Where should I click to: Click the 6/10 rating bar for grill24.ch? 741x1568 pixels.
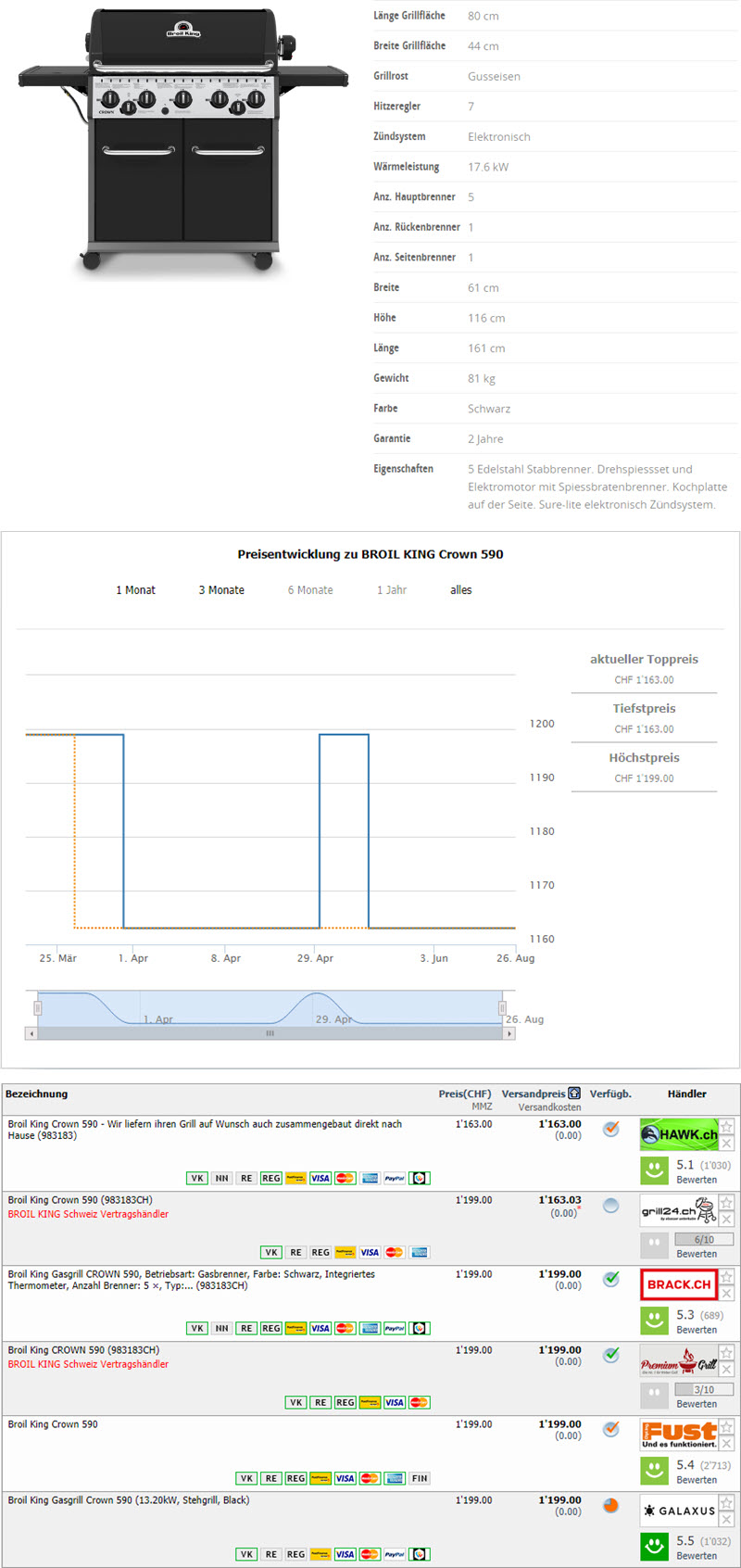(x=704, y=1239)
